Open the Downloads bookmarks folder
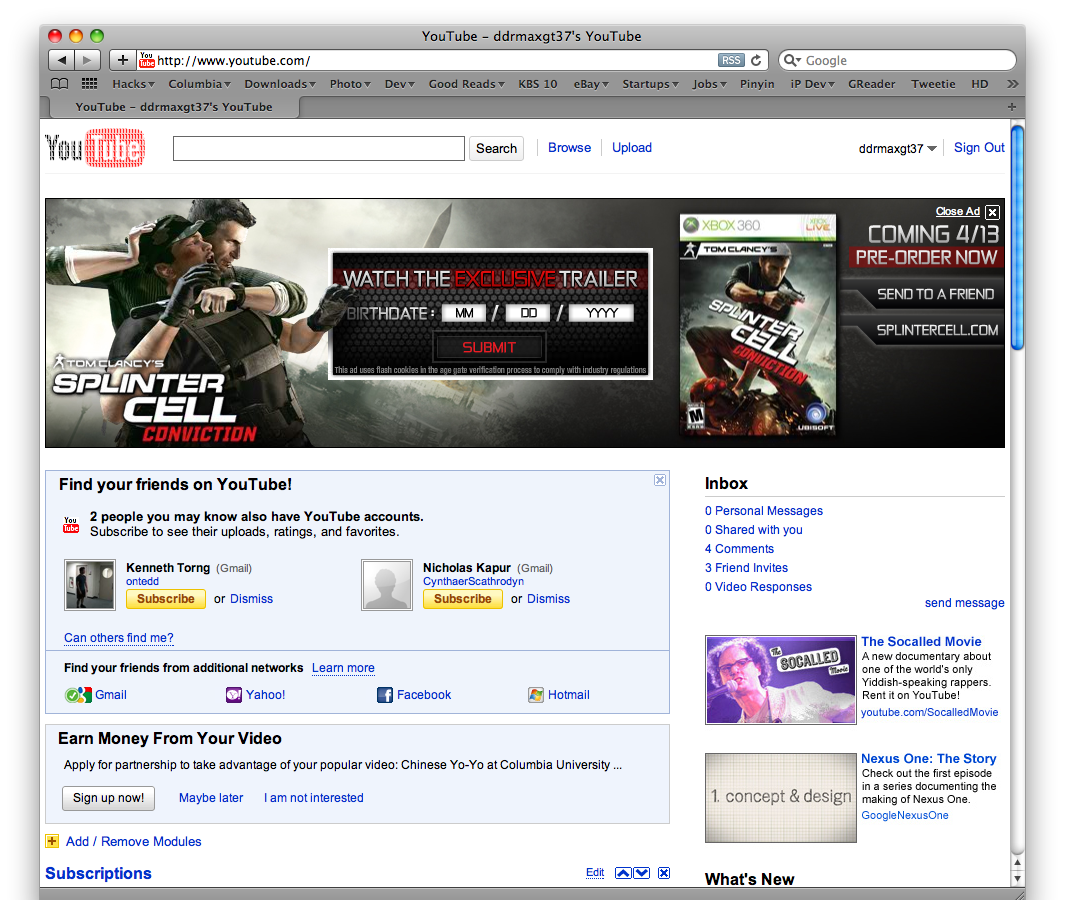The width and height of the screenshot is (1065, 900). coord(281,84)
